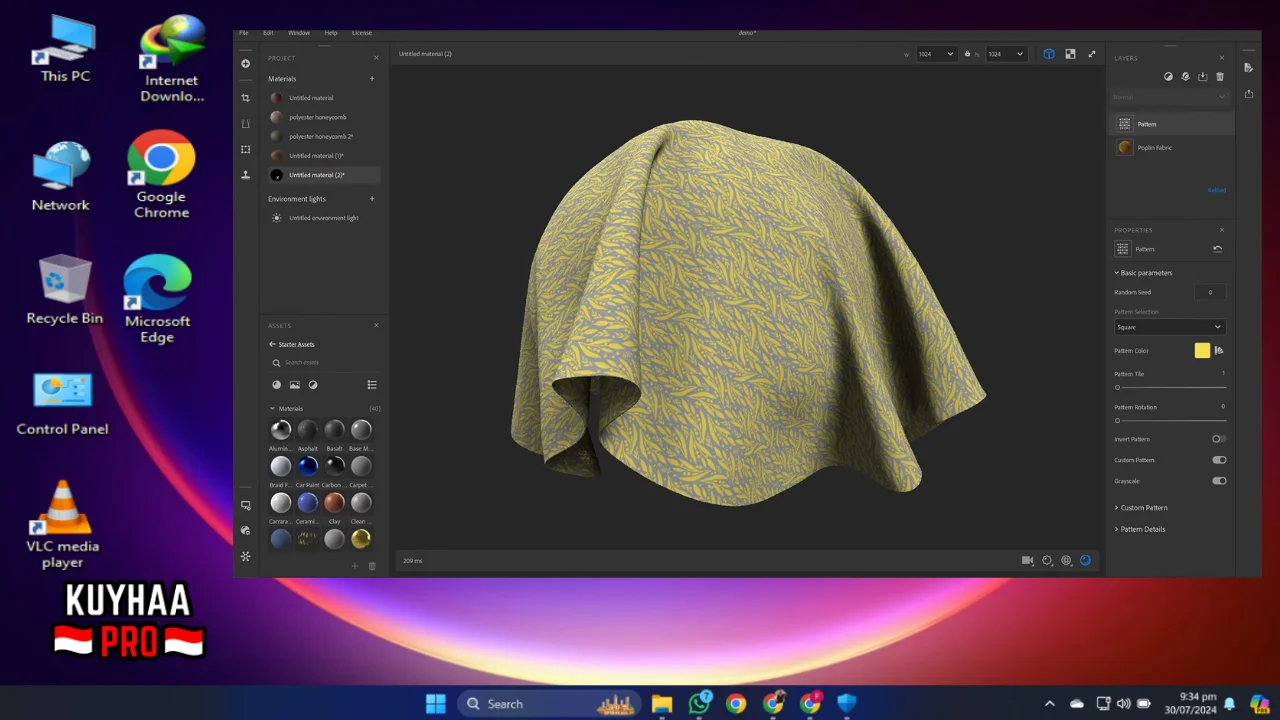Go back using the Starter Assets arrow

pos(272,344)
